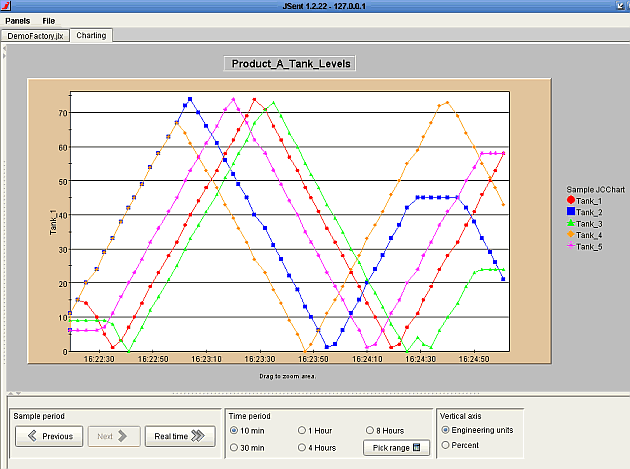Click the 70 value on vertical axis

point(63,113)
